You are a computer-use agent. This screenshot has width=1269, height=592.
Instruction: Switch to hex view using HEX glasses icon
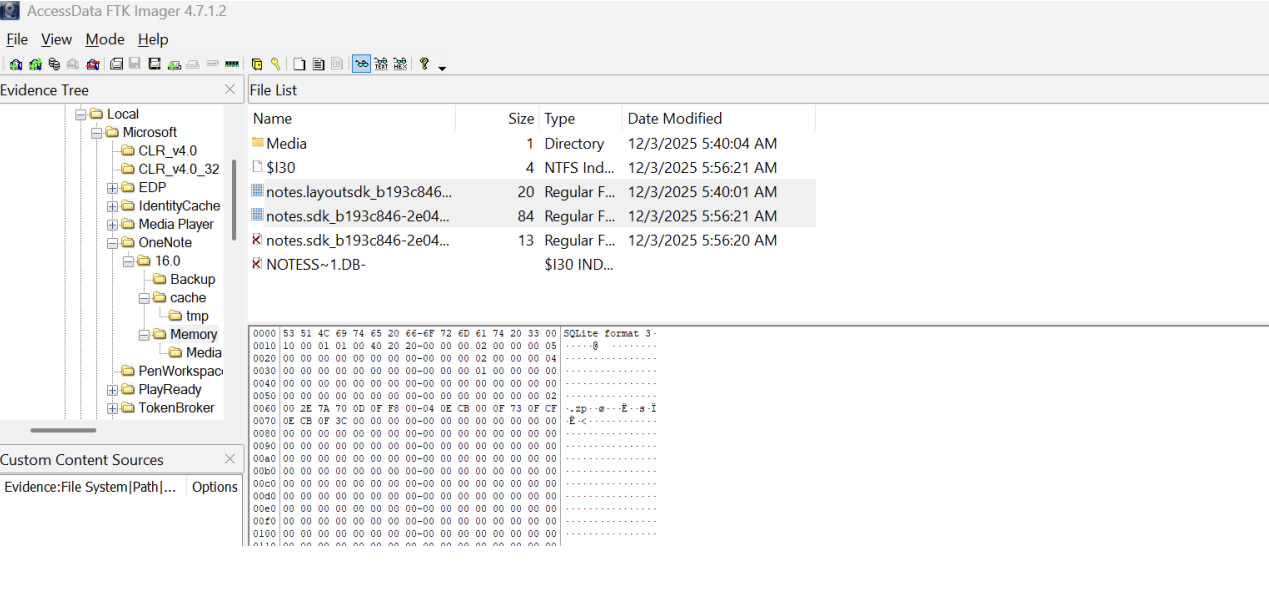click(398, 63)
